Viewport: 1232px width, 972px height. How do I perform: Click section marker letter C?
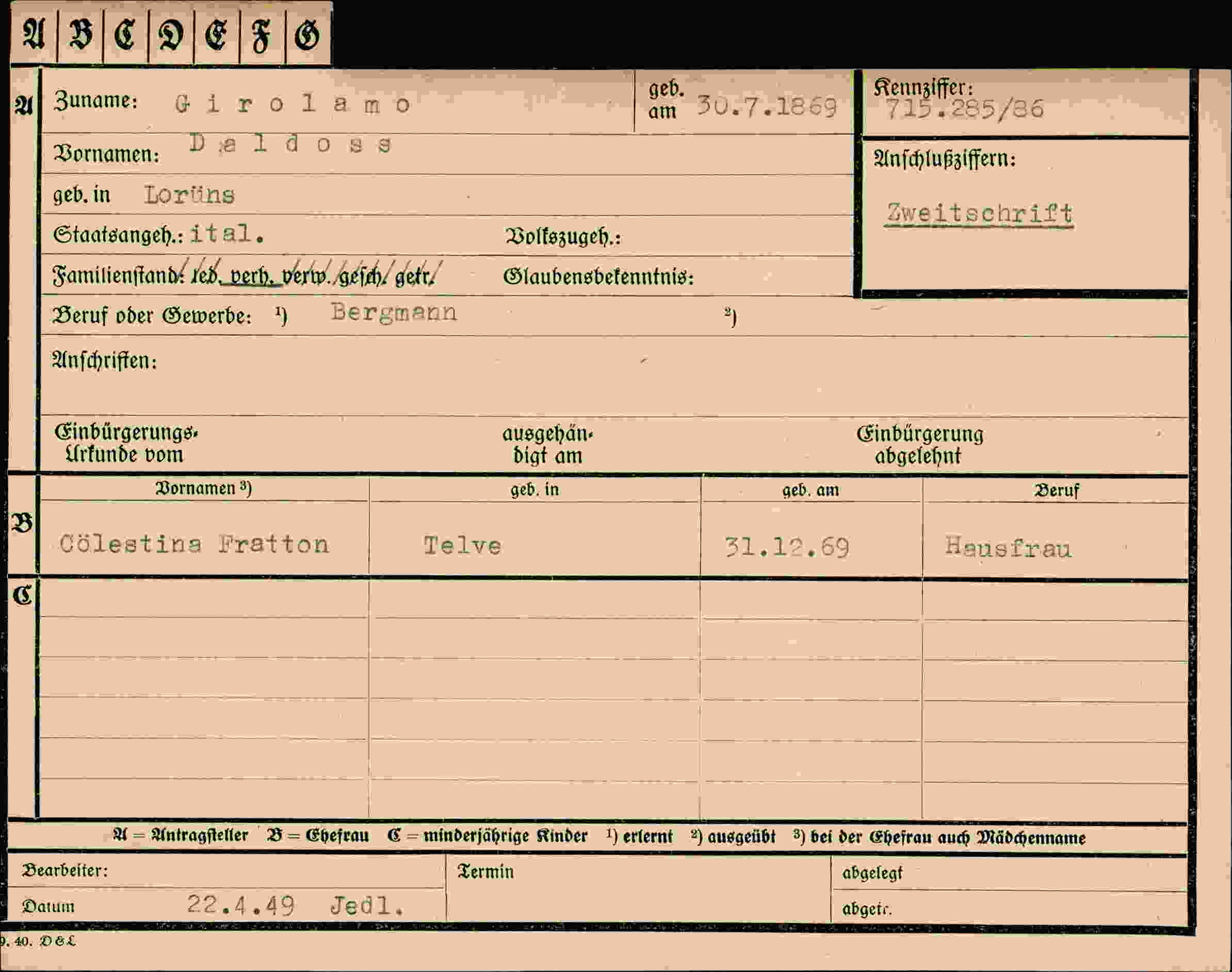[x=22, y=595]
